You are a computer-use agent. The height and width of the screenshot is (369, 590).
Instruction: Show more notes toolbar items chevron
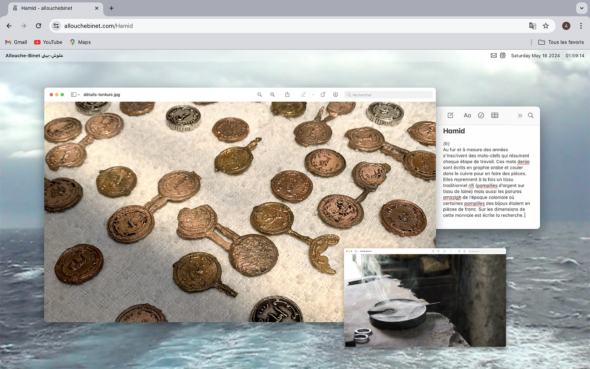[520, 115]
